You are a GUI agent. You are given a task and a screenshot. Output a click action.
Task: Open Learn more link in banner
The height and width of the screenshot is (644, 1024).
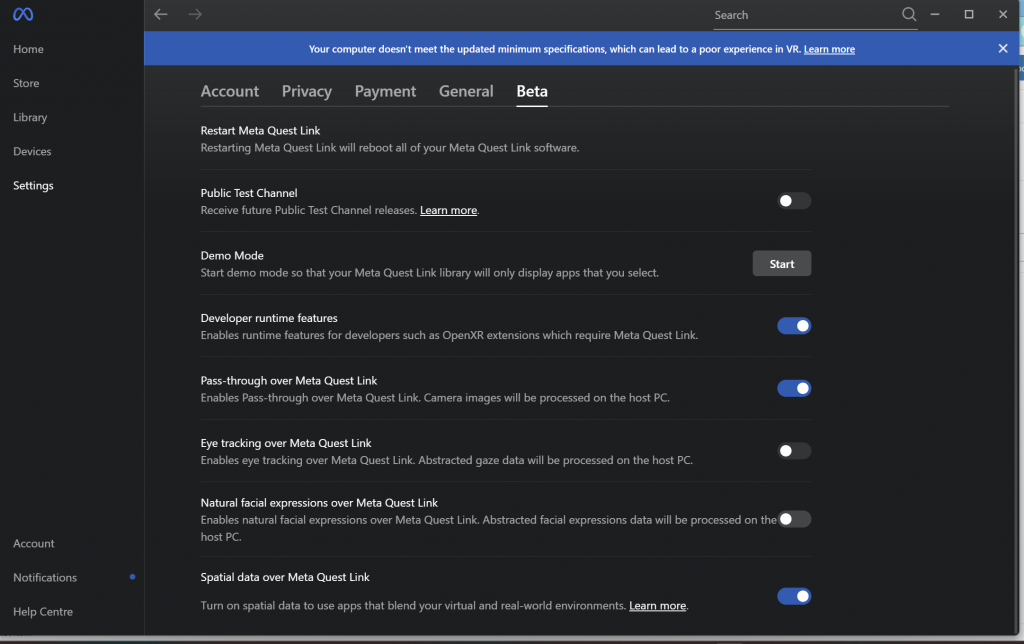pos(829,49)
